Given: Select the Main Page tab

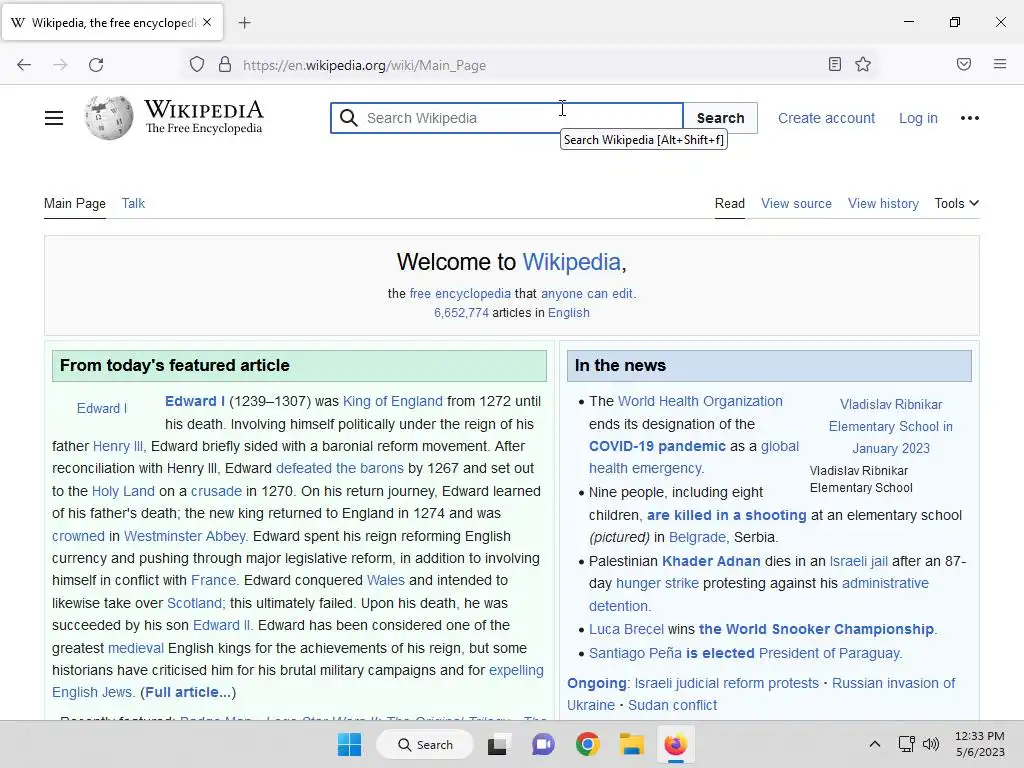Looking at the screenshot, I should coord(74,203).
